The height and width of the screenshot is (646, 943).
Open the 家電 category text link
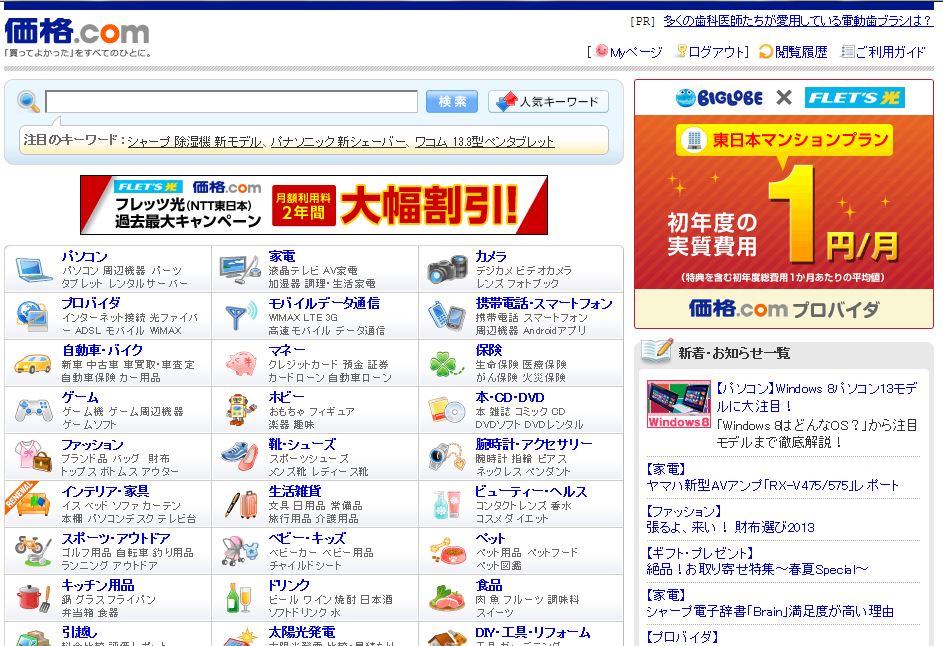(281, 257)
